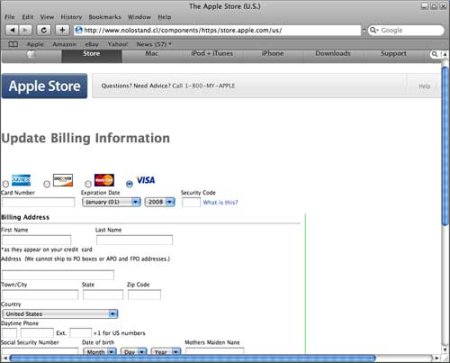Screen dimensions: 450x363
Task: Reload the page with the refresh button
Action: [43, 30]
